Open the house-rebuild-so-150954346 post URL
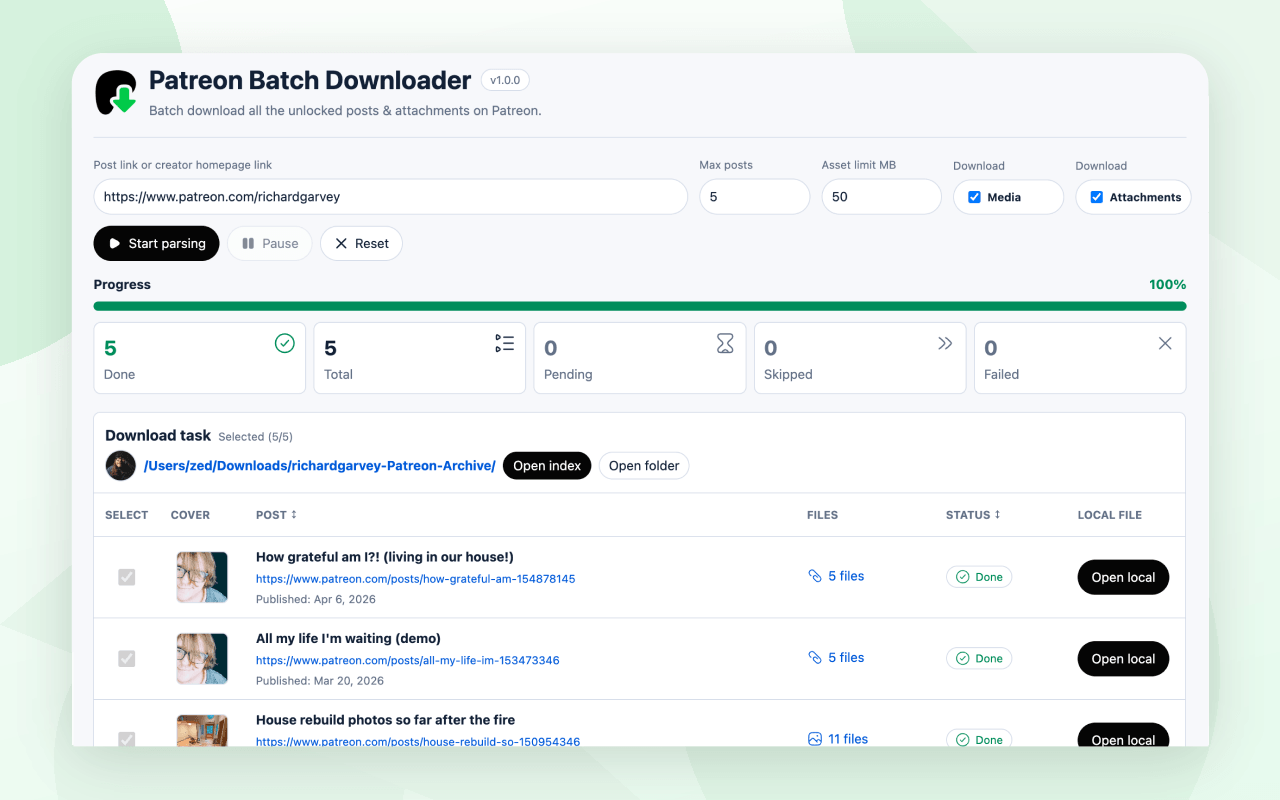This screenshot has width=1280, height=800. (x=418, y=742)
